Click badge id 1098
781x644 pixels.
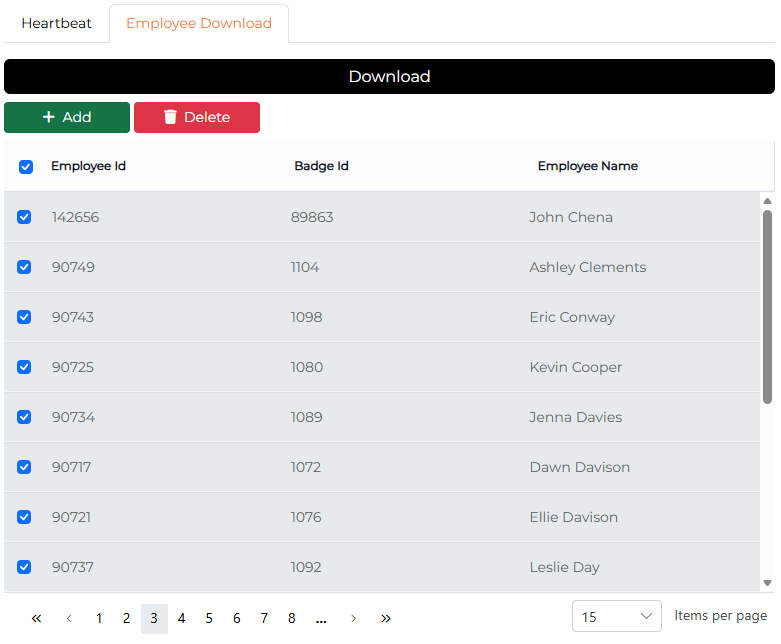tap(306, 317)
